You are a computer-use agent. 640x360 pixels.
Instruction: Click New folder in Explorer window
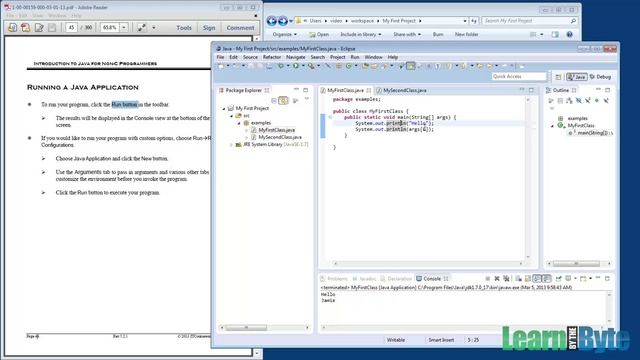click(x=467, y=35)
